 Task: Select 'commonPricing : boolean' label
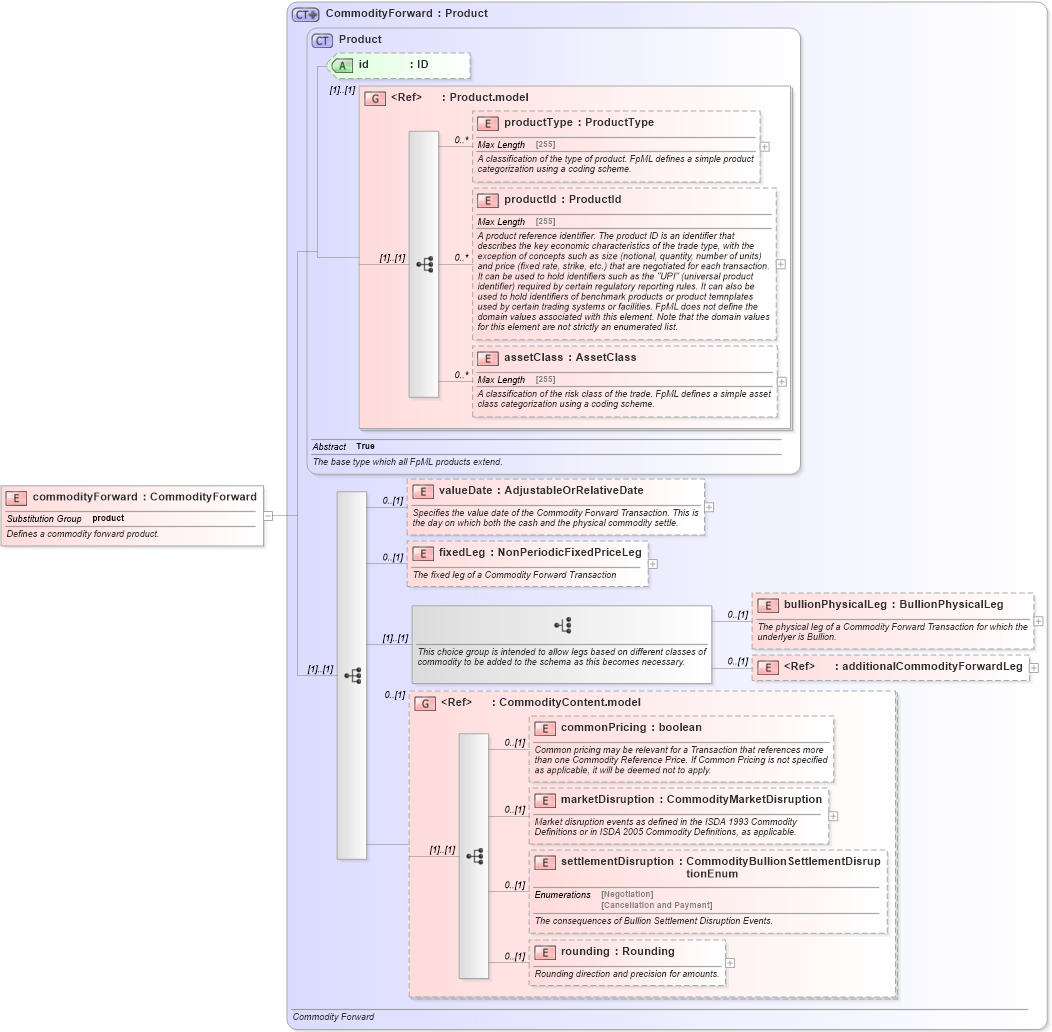click(x=631, y=727)
